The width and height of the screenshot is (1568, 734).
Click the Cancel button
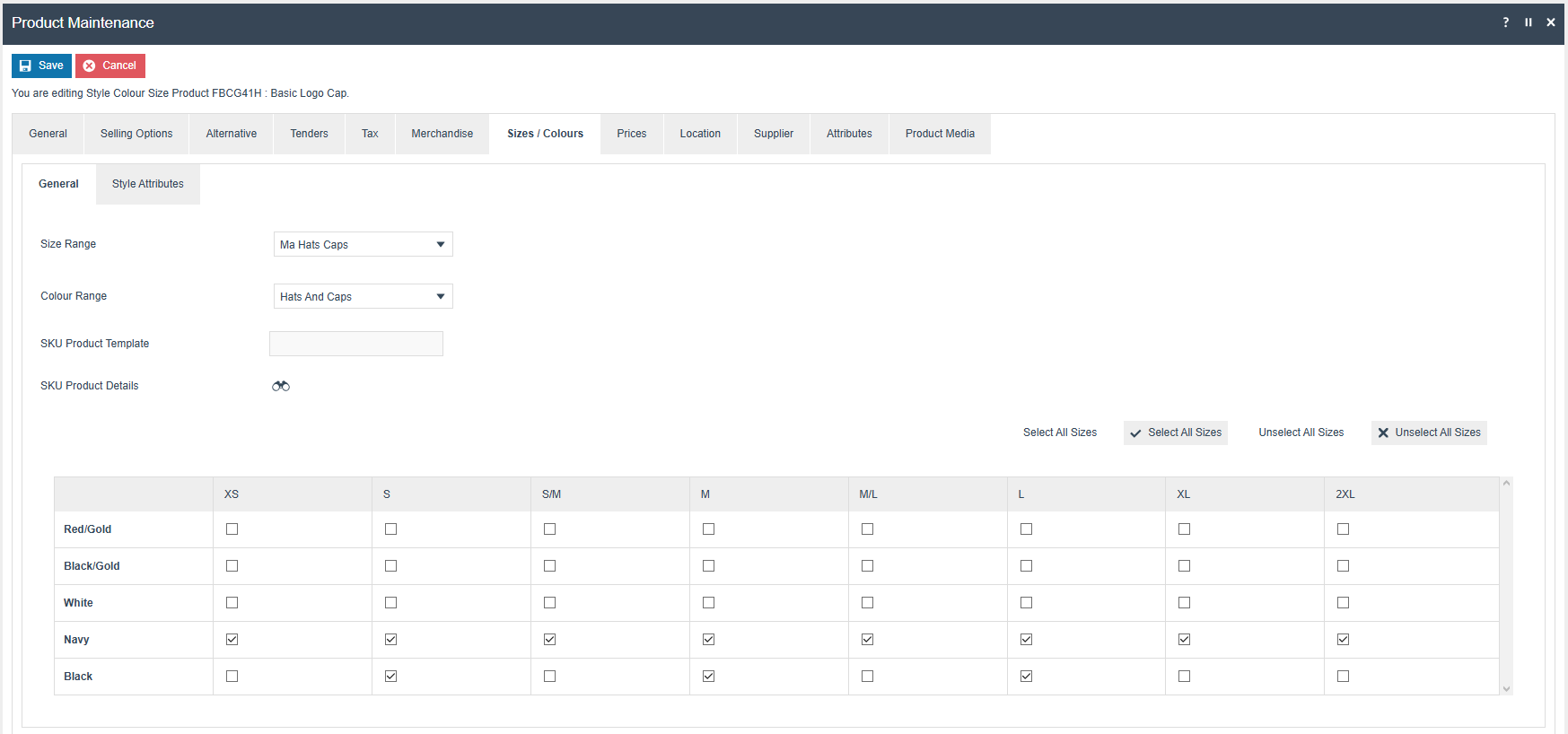(x=110, y=66)
